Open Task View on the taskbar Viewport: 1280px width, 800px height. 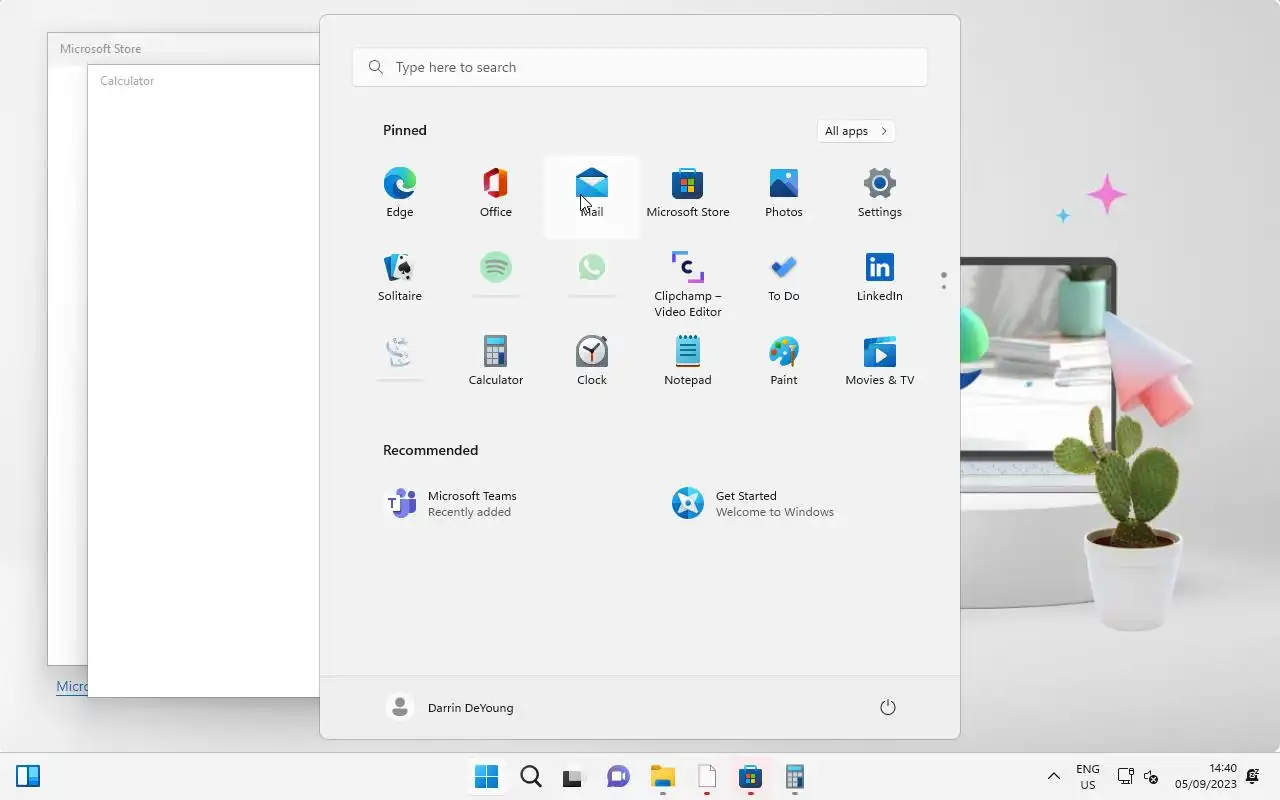[573, 777]
